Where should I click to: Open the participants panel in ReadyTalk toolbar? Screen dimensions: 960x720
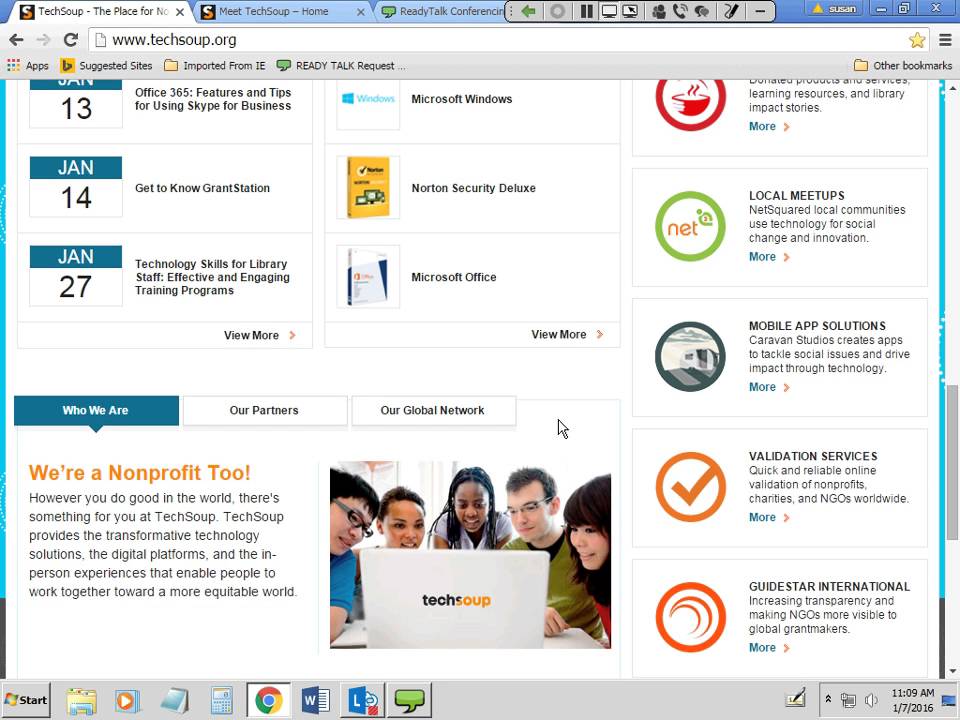659,11
